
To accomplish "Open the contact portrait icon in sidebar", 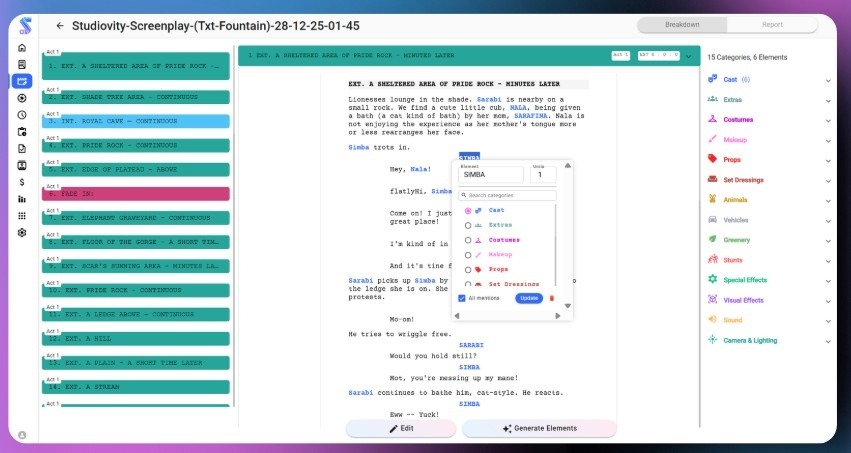I will click(x=22, y=165).
